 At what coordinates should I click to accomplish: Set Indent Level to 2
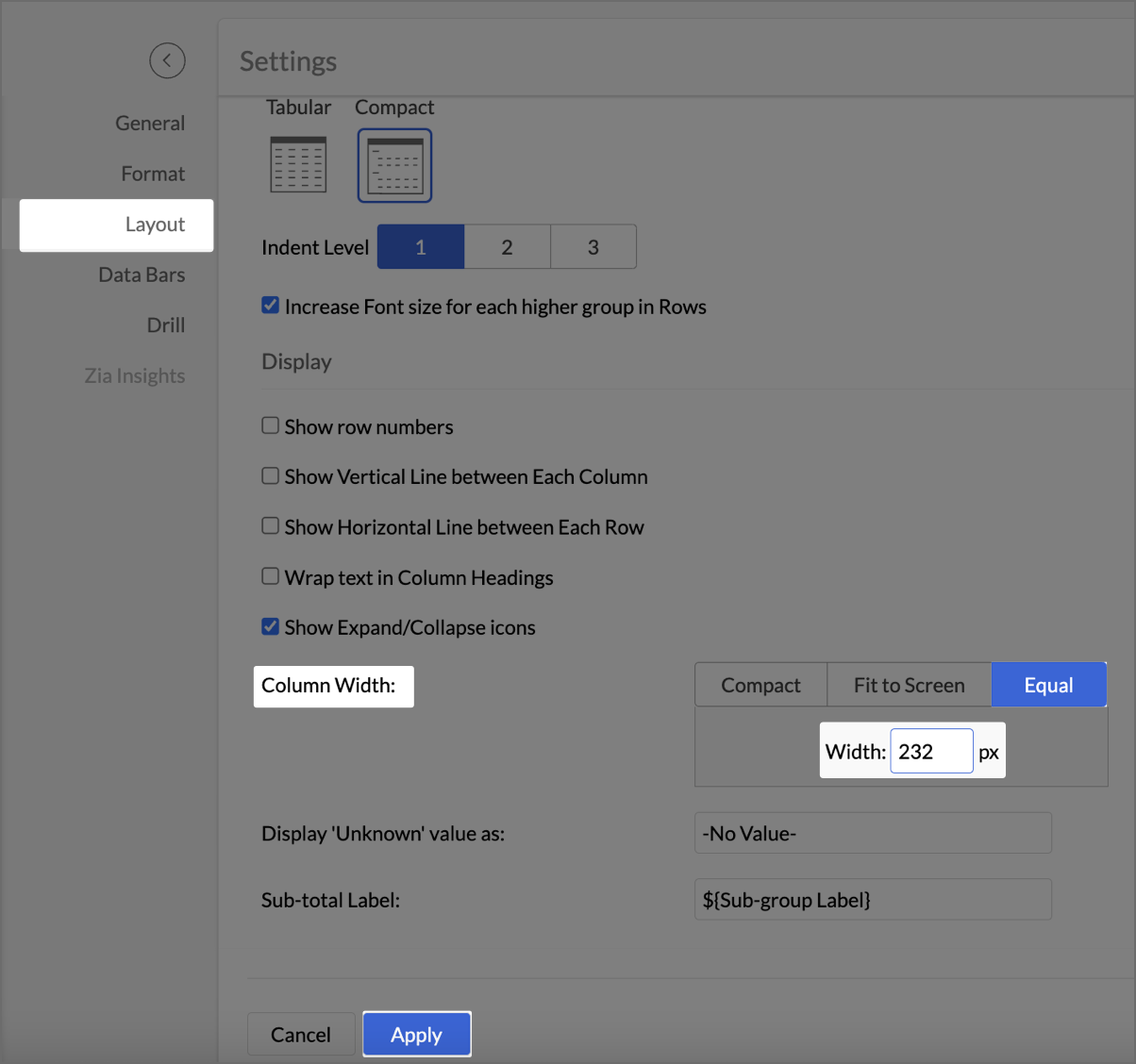pos(507,247)
